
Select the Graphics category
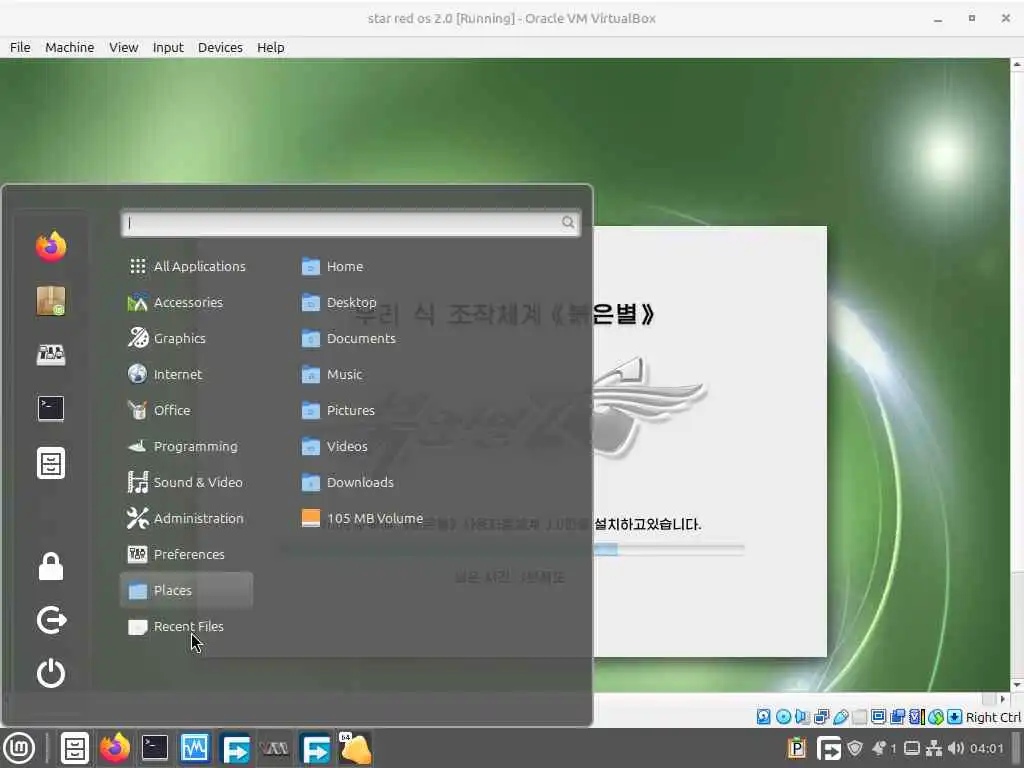187,338
